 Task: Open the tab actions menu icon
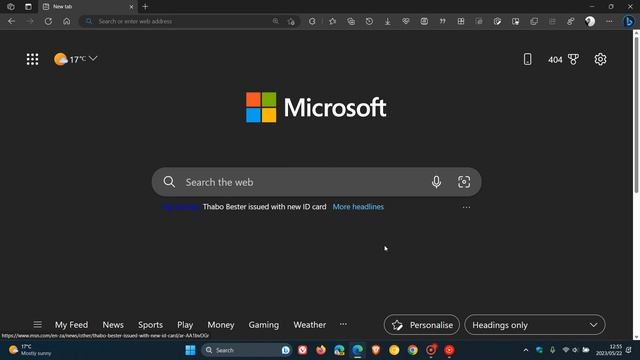tap(28, 7)
